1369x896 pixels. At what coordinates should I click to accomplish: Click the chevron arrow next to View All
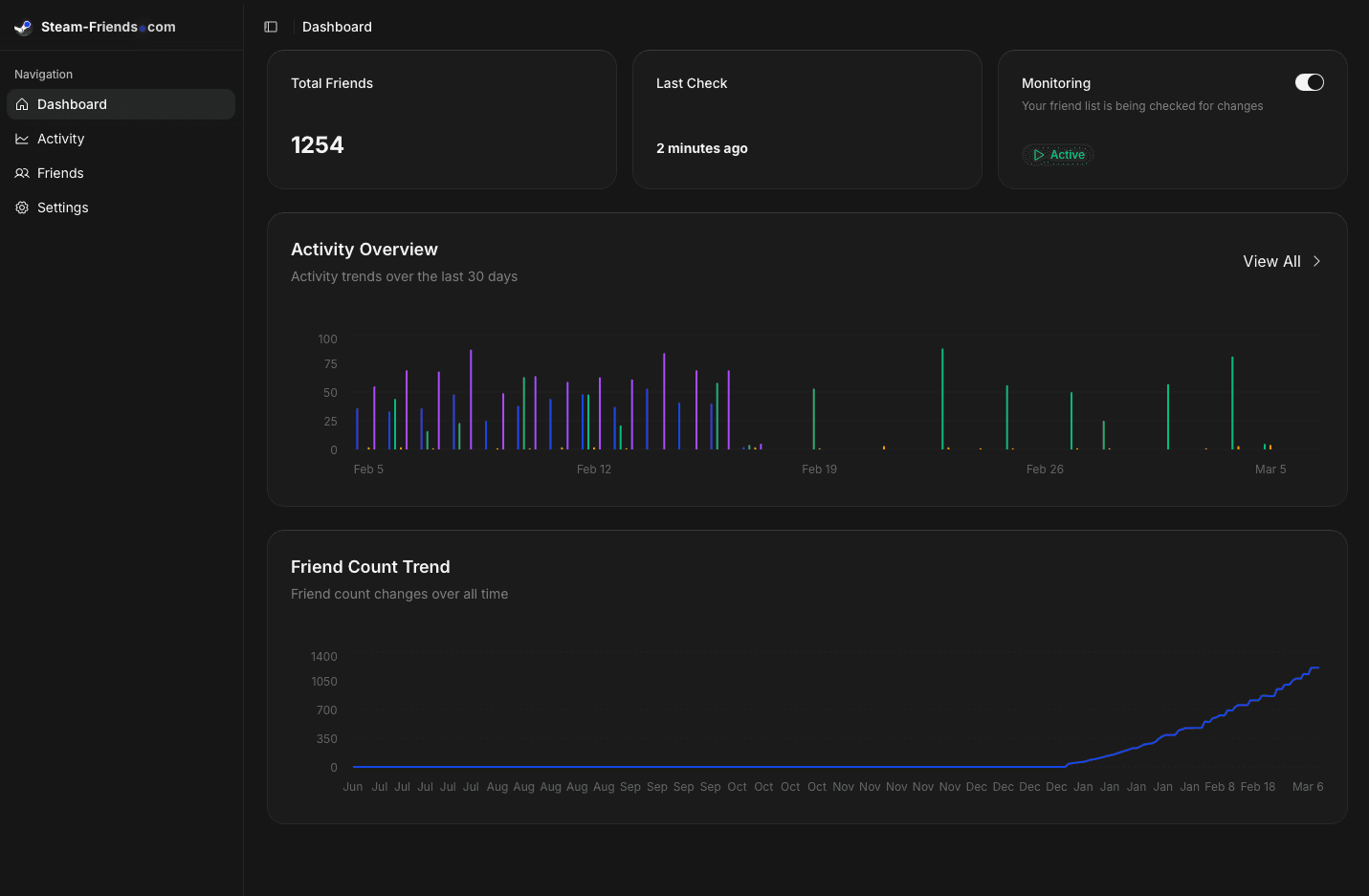1316,260
